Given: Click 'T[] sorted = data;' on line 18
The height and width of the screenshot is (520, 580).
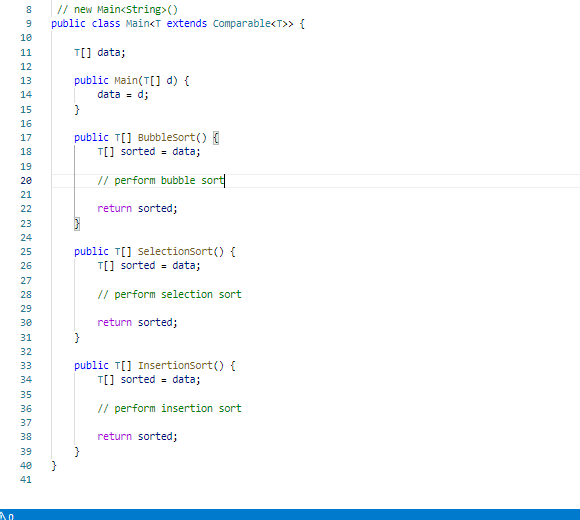Looking at the screenshot, I should click(149, 152).
